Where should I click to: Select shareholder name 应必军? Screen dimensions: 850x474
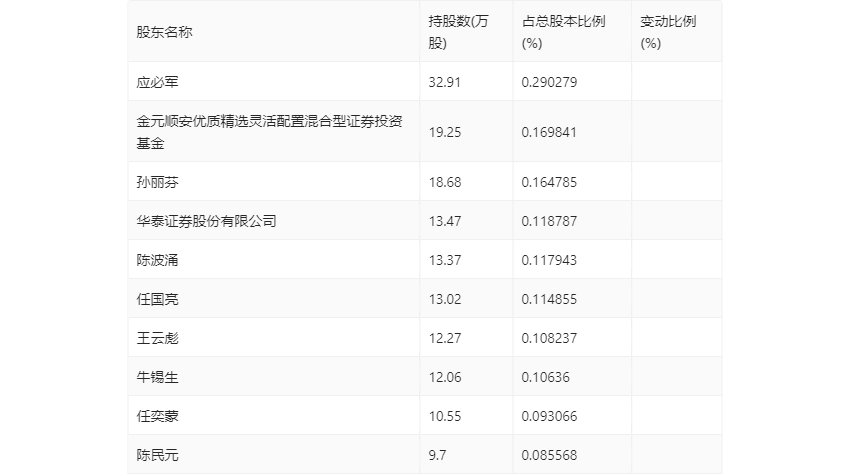[x=157, y=82]
